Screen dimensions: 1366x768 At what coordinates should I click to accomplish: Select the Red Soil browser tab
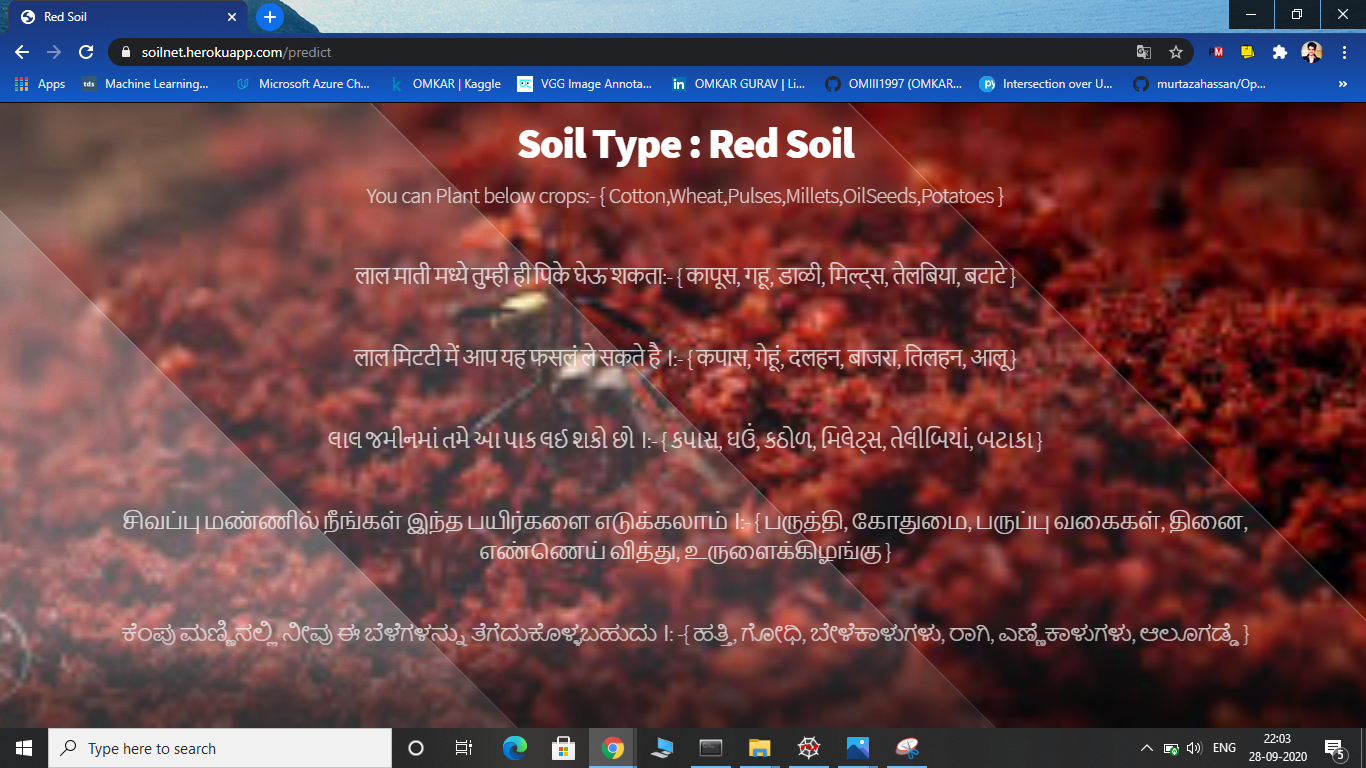pyautogui.click(x=120, y=17)
